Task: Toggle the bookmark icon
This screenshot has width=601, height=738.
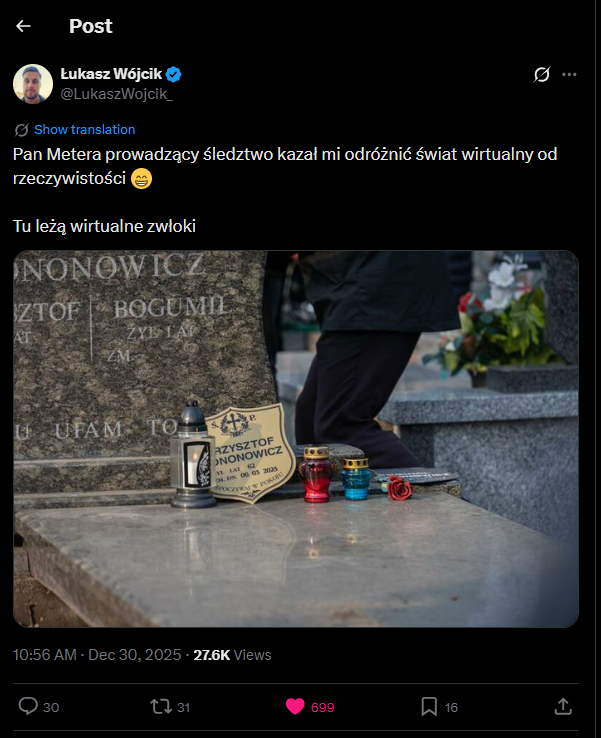Action: click(x=429, y=706)
